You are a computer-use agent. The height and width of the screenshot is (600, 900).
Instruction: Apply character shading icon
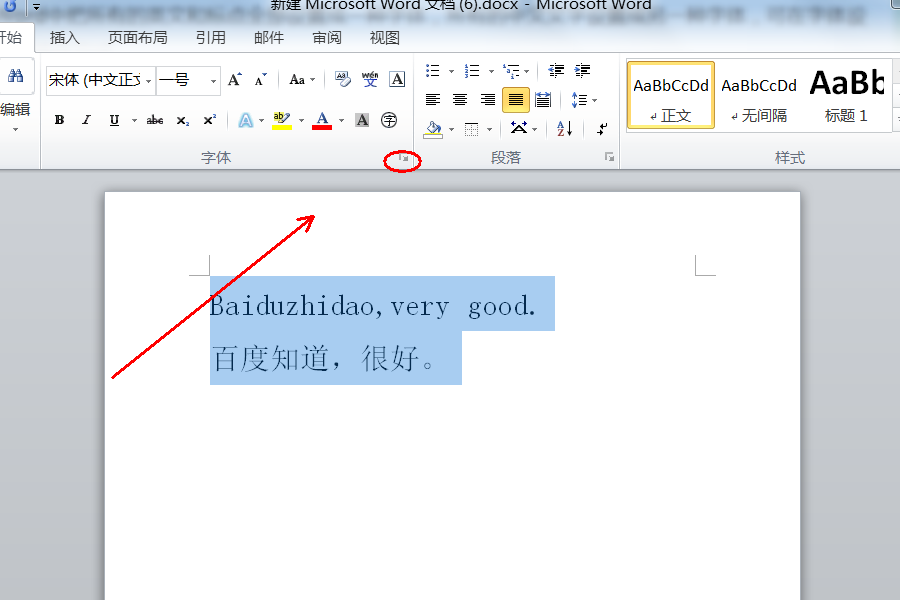(x=362, y=120)
